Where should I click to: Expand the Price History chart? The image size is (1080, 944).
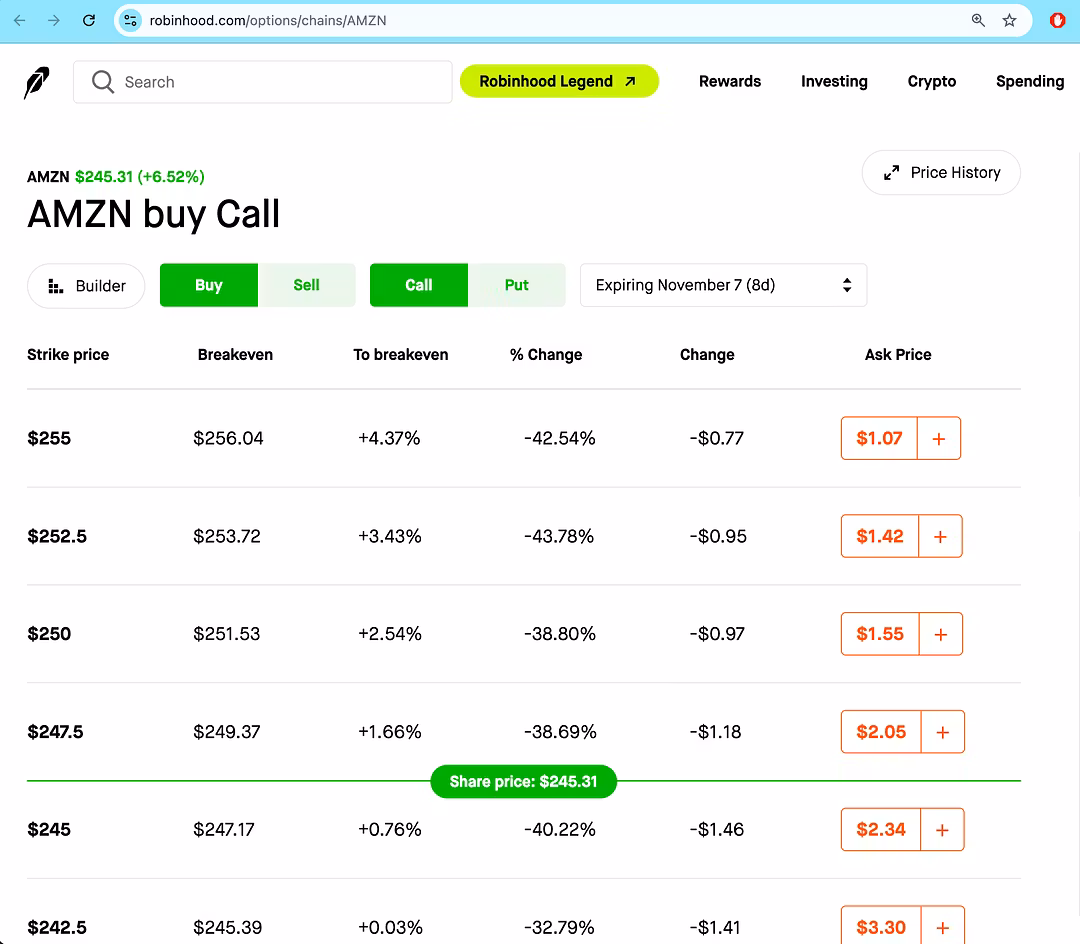(941, 173)
